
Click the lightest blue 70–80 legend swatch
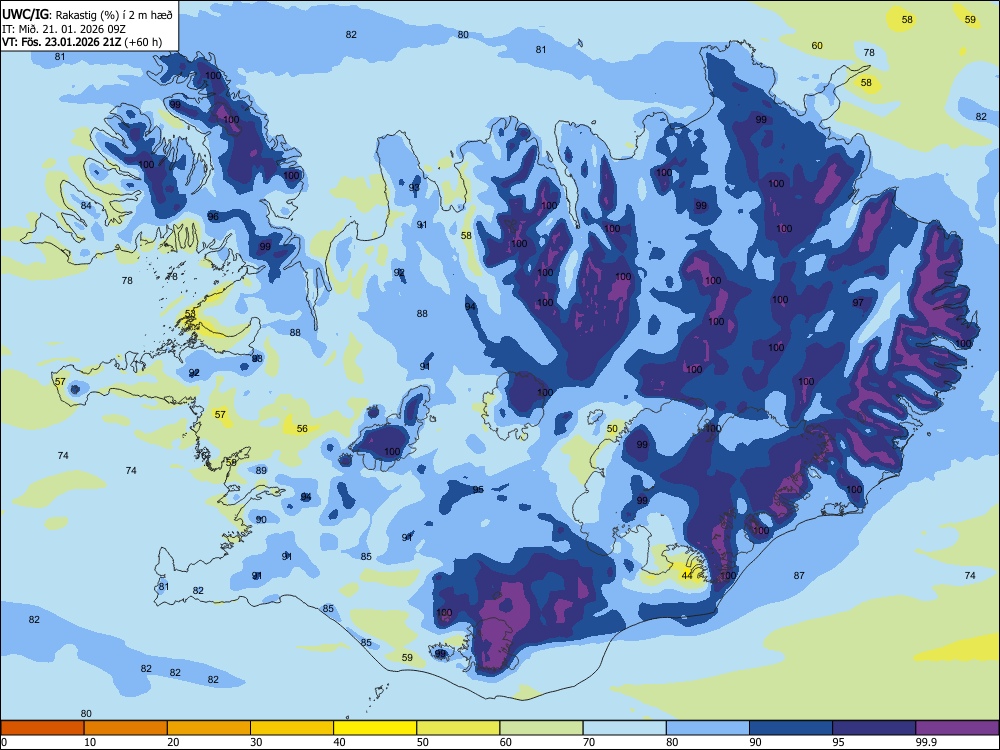[x=624, y=728]
